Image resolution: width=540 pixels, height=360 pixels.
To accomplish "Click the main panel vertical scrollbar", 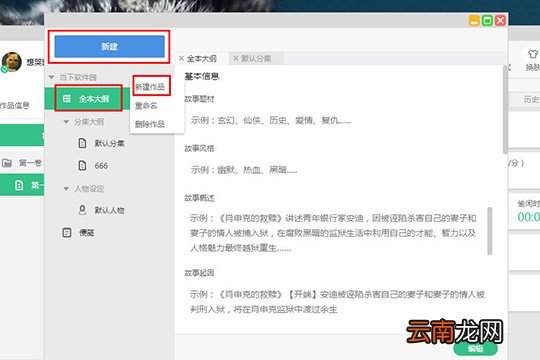I will (505, 110).
